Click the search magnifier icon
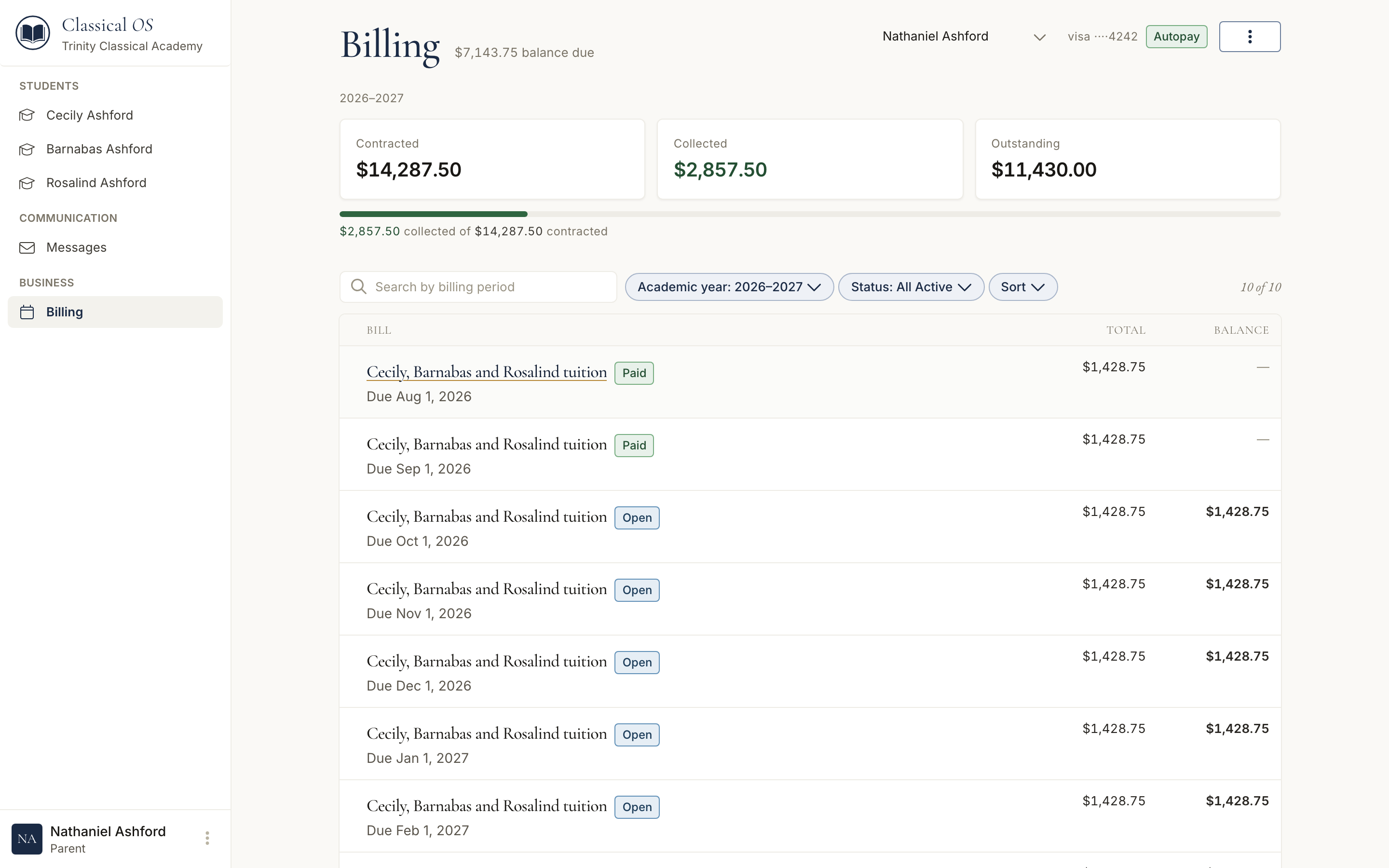1389x868 pixels. point(359,286)
